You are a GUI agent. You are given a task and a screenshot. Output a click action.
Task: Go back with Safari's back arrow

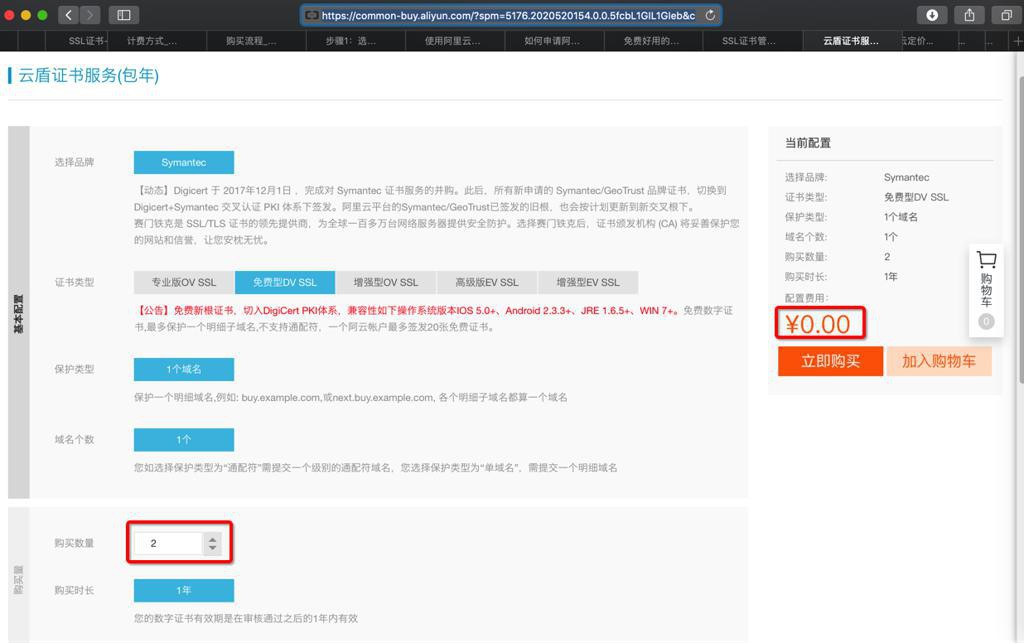point(69,15)
